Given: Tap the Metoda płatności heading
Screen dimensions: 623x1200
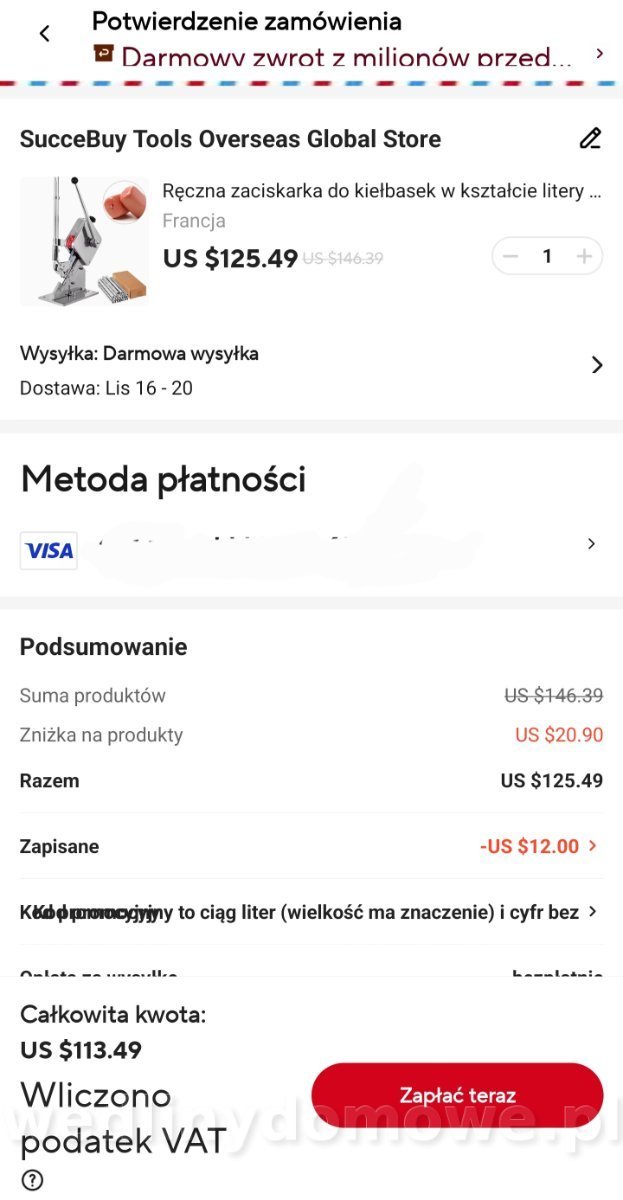Looking at the screenshot, I should [163, 480].
